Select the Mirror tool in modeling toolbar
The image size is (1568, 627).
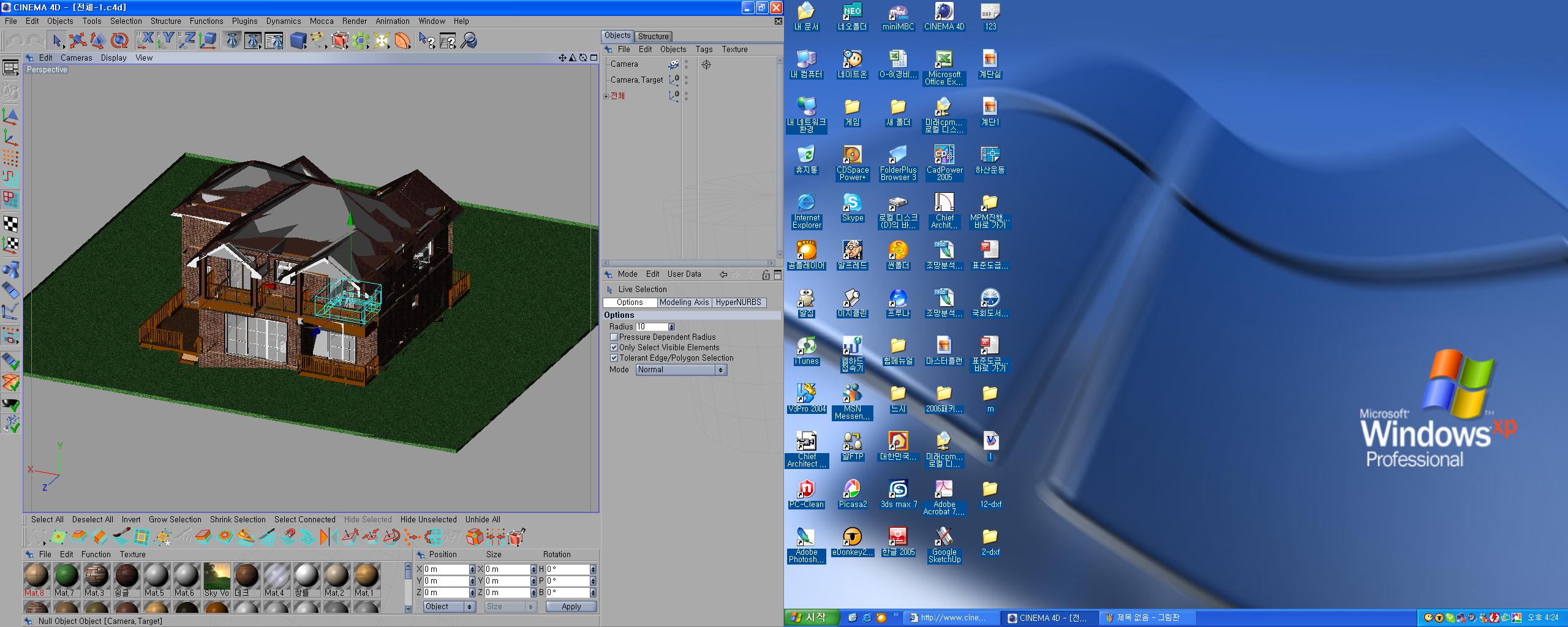329,538
